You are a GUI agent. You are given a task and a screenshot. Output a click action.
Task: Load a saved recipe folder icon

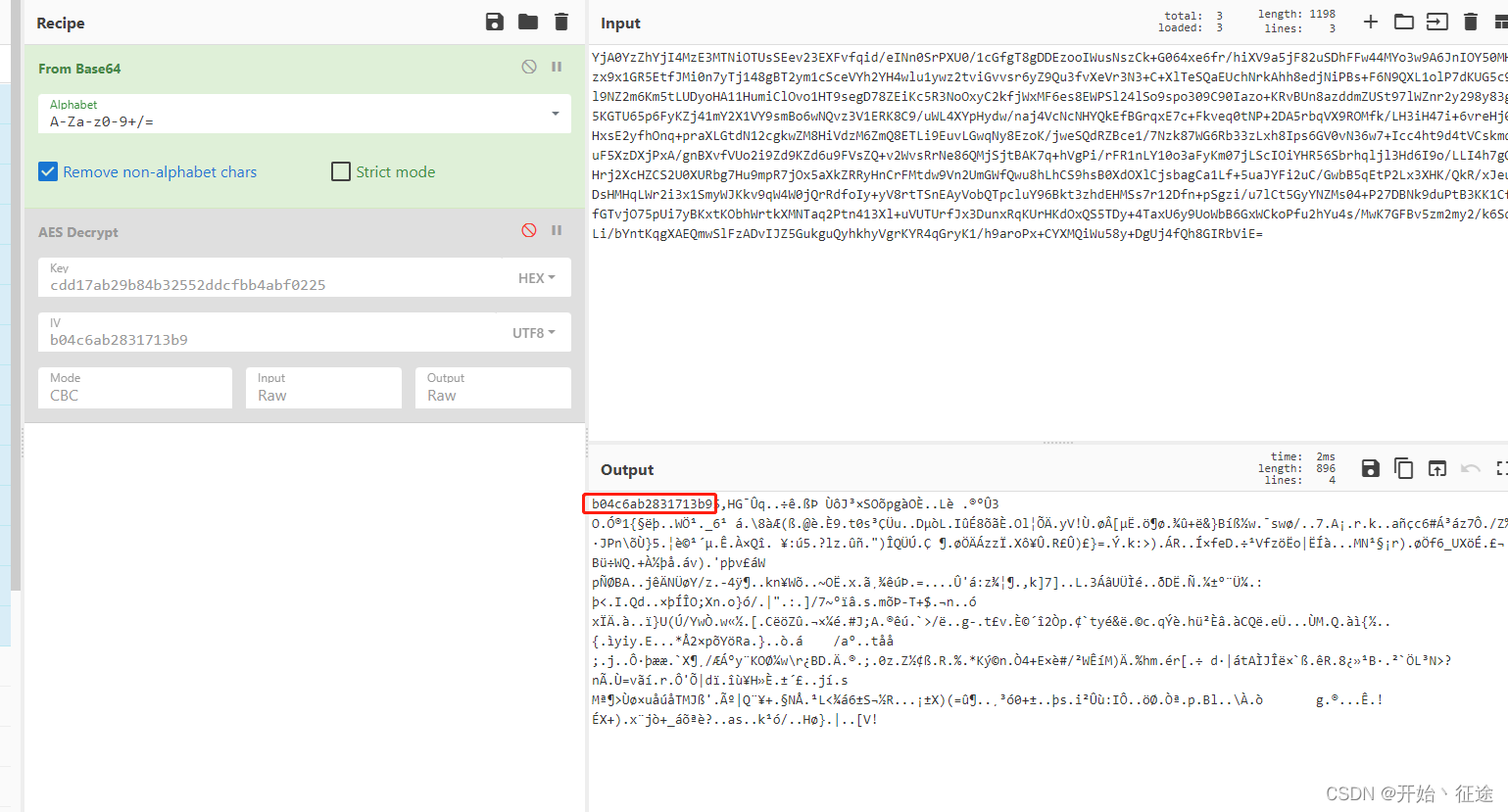coord(528,22)
